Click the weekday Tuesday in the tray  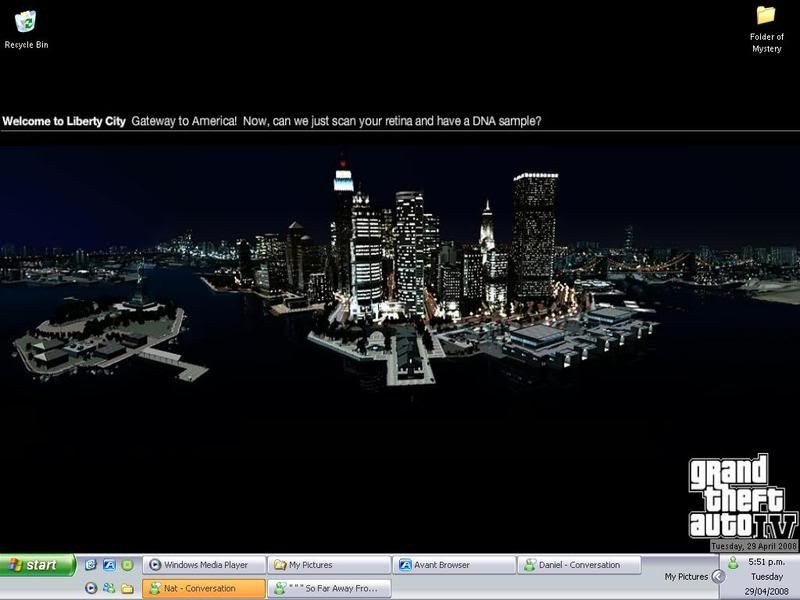coord(767,577)
